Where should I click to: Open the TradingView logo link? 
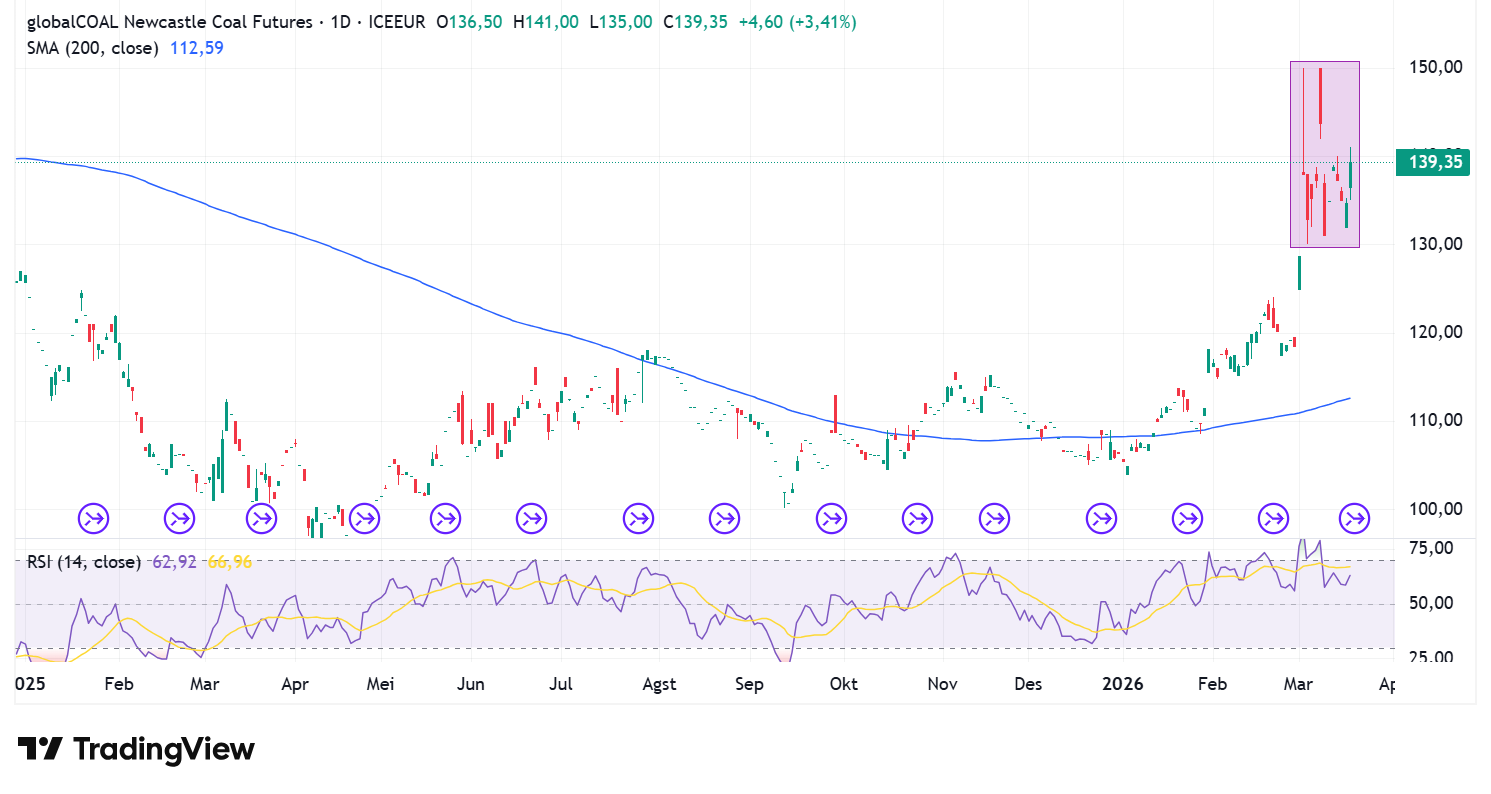[x=137, y=750]
